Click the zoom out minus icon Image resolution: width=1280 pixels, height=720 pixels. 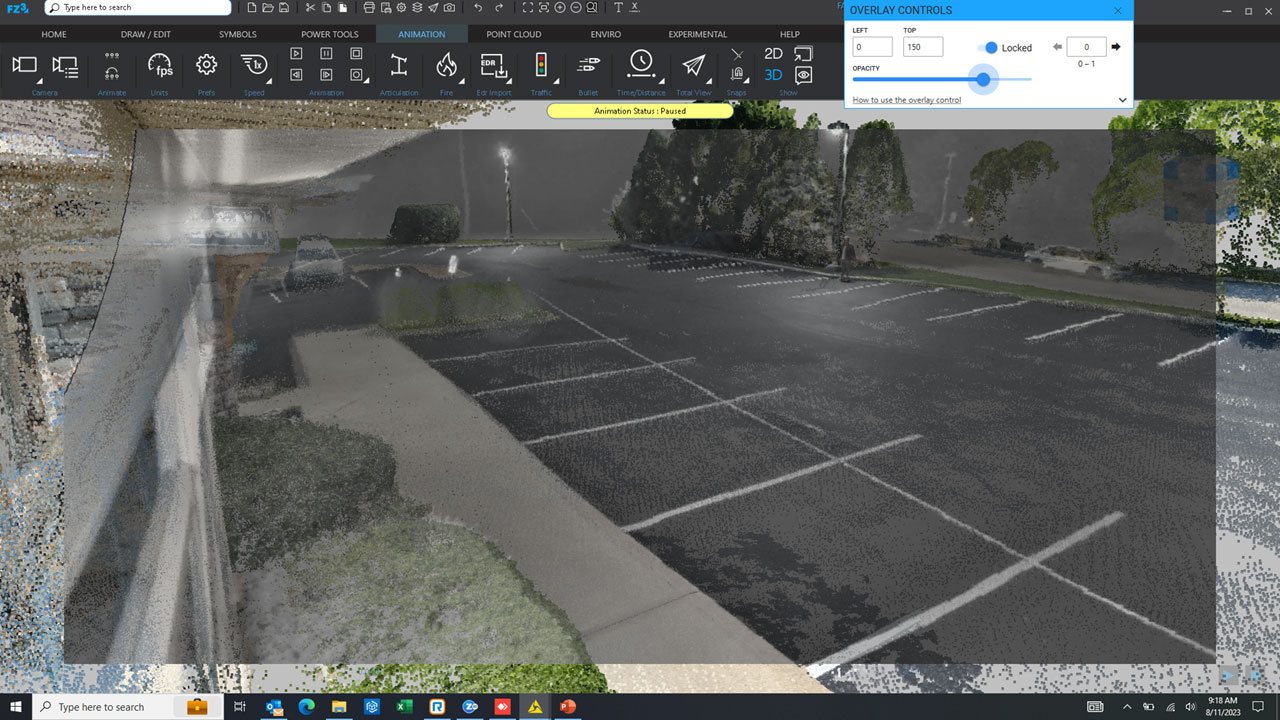(x=576, y=8)
